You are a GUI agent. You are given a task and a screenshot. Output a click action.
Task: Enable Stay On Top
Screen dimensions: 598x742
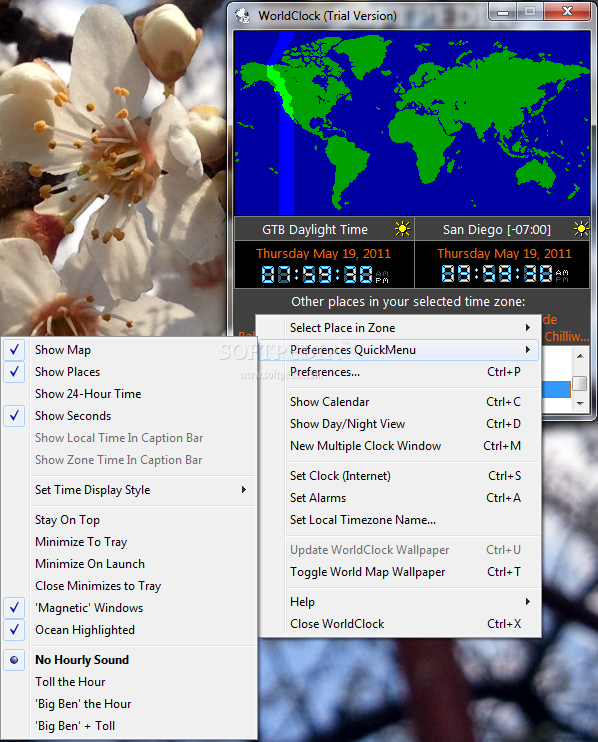(130, 520)
